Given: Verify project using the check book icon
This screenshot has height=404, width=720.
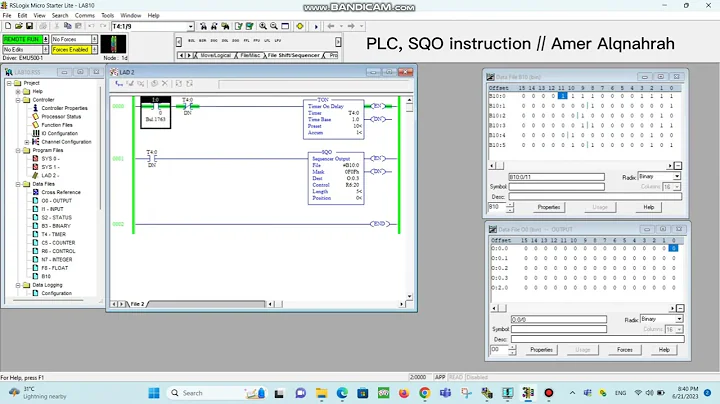Looking at the screenshot, I should (x=249, y=26).
